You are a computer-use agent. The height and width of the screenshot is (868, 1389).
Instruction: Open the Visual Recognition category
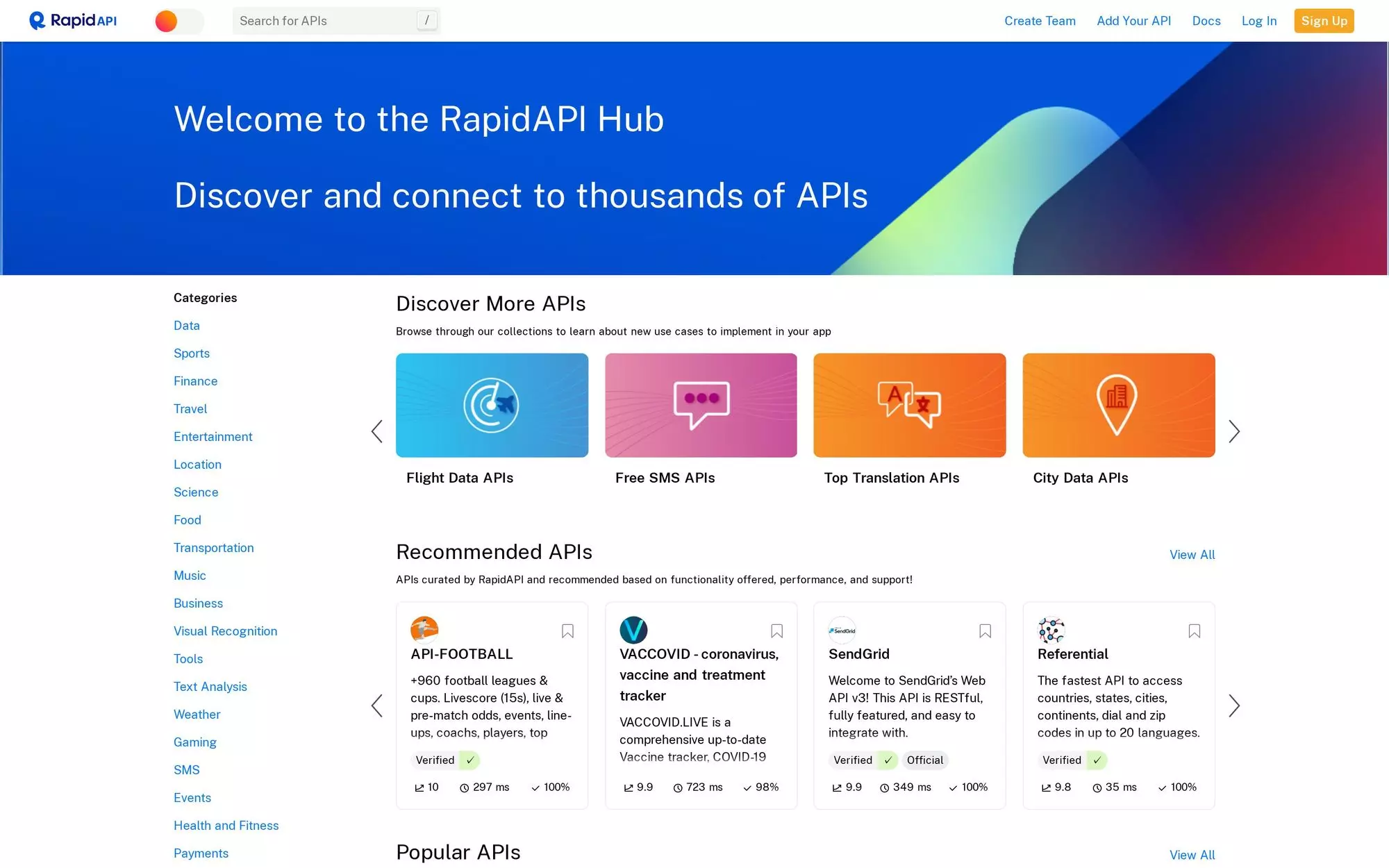[225, 631]
